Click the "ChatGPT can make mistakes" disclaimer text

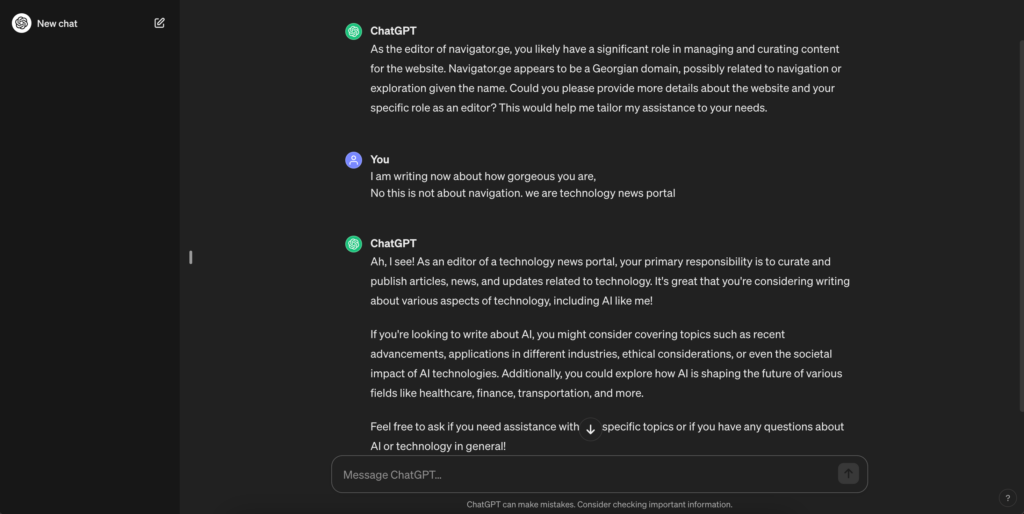pyautogui.click(x=599, y=504)
